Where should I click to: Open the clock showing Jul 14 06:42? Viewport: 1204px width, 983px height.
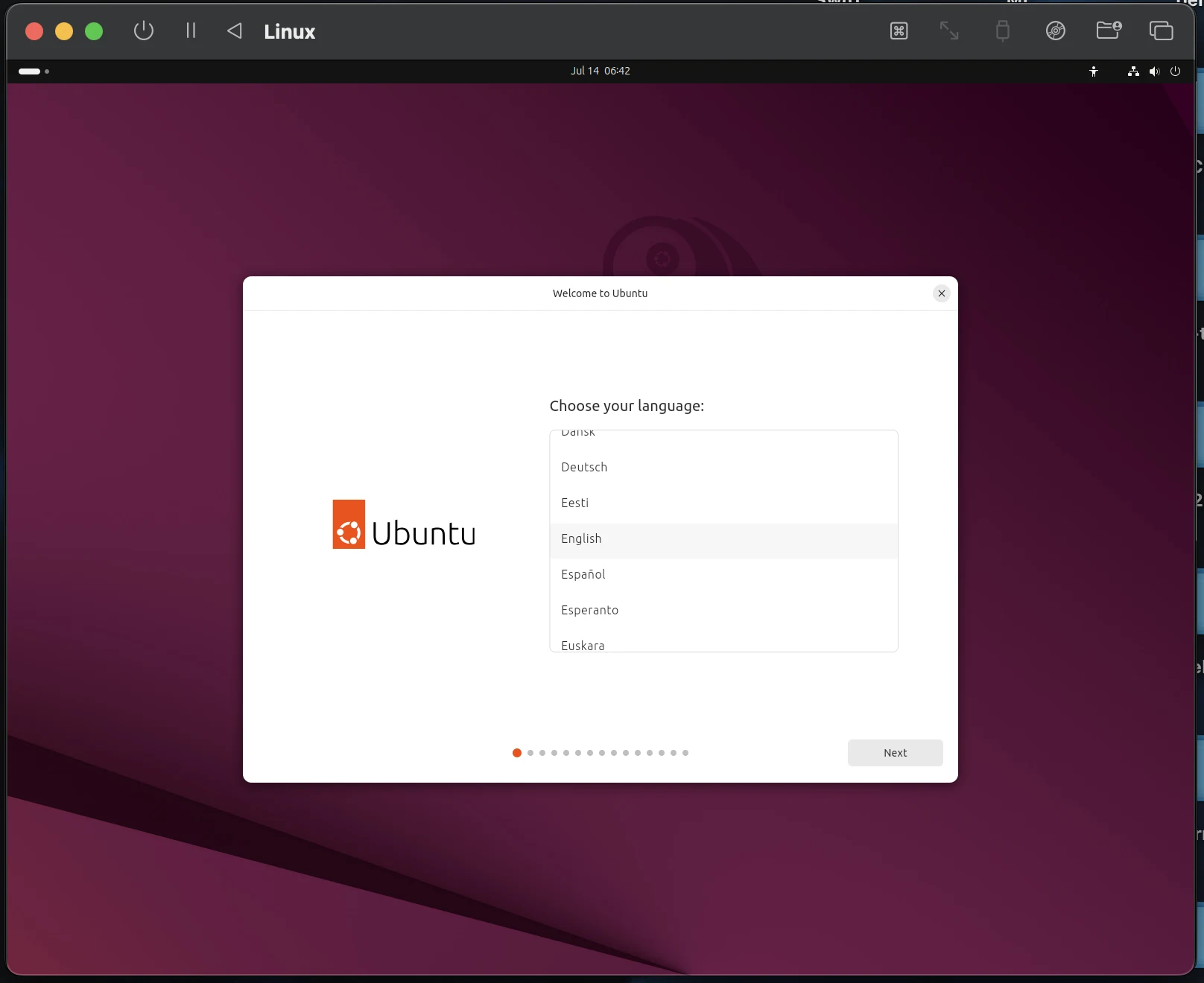(x=601, y=71)
